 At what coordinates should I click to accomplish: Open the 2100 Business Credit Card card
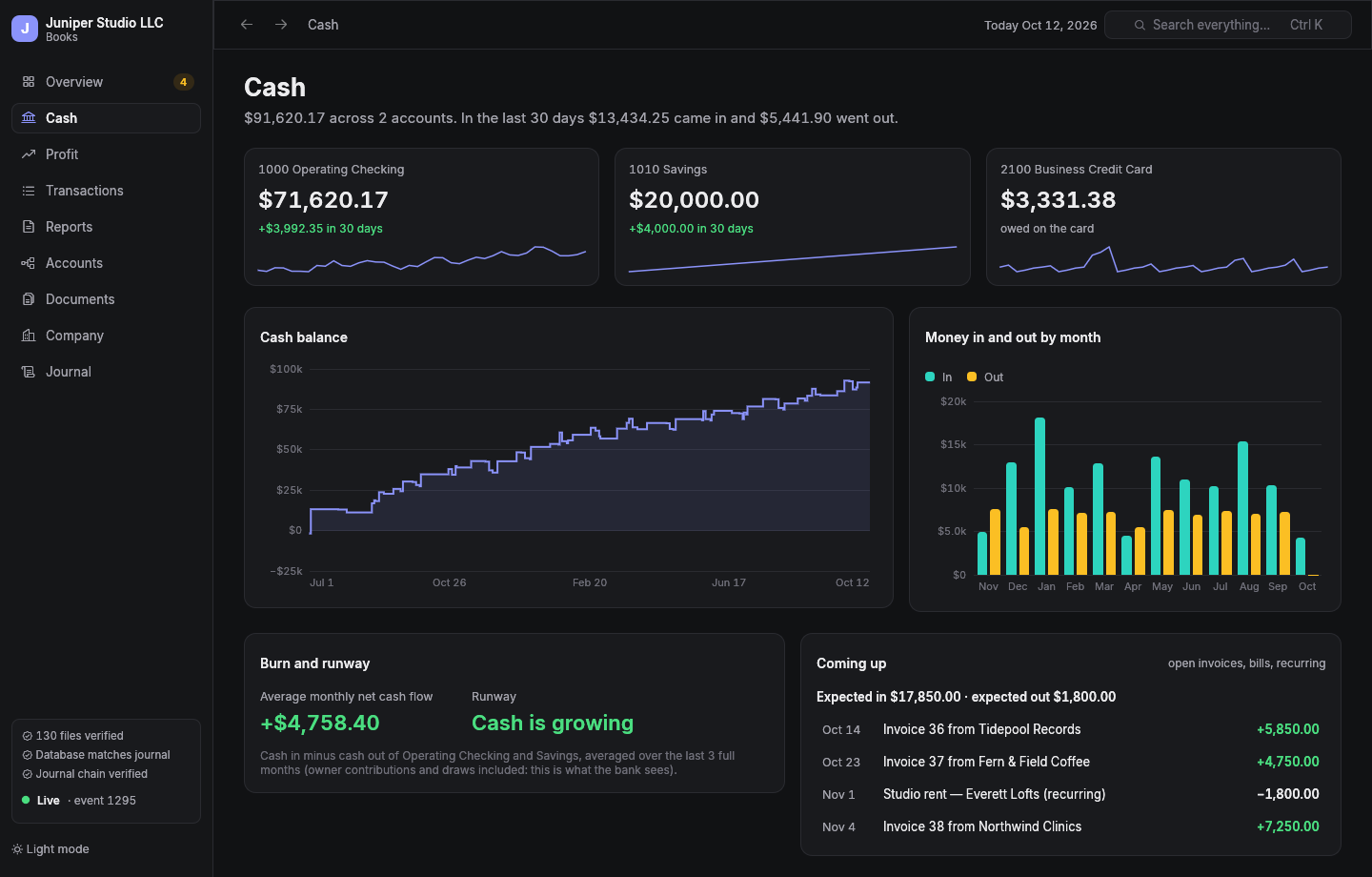[1163, 216]
